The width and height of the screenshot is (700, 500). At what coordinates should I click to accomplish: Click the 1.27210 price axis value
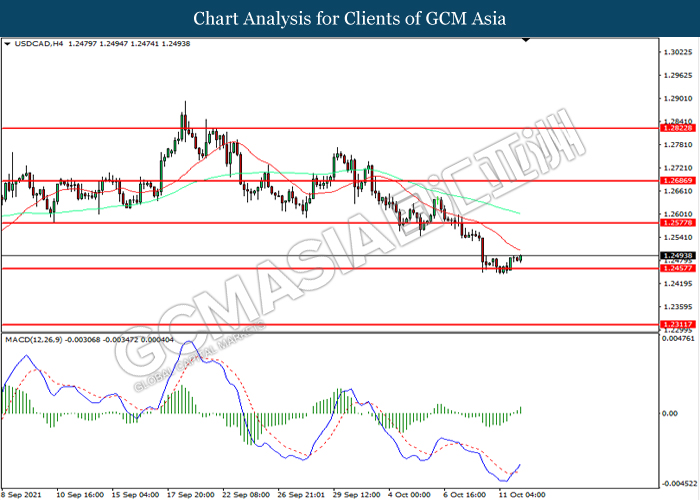678,168
